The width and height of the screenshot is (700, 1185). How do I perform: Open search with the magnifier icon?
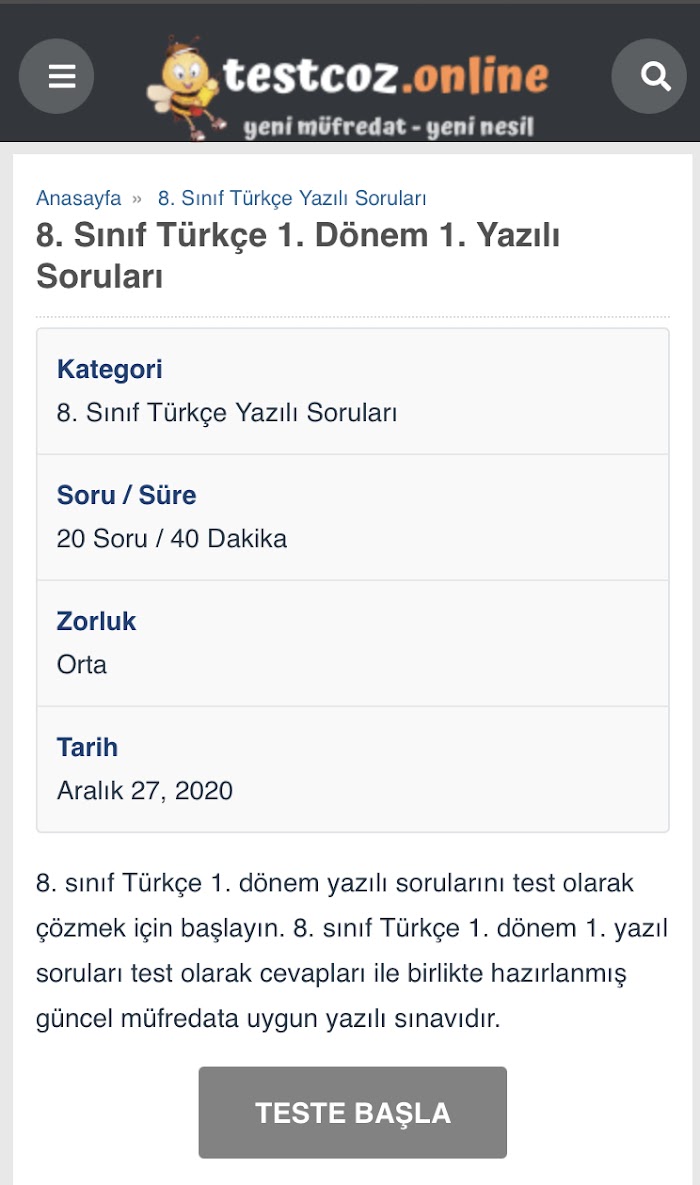coord(649,76)
